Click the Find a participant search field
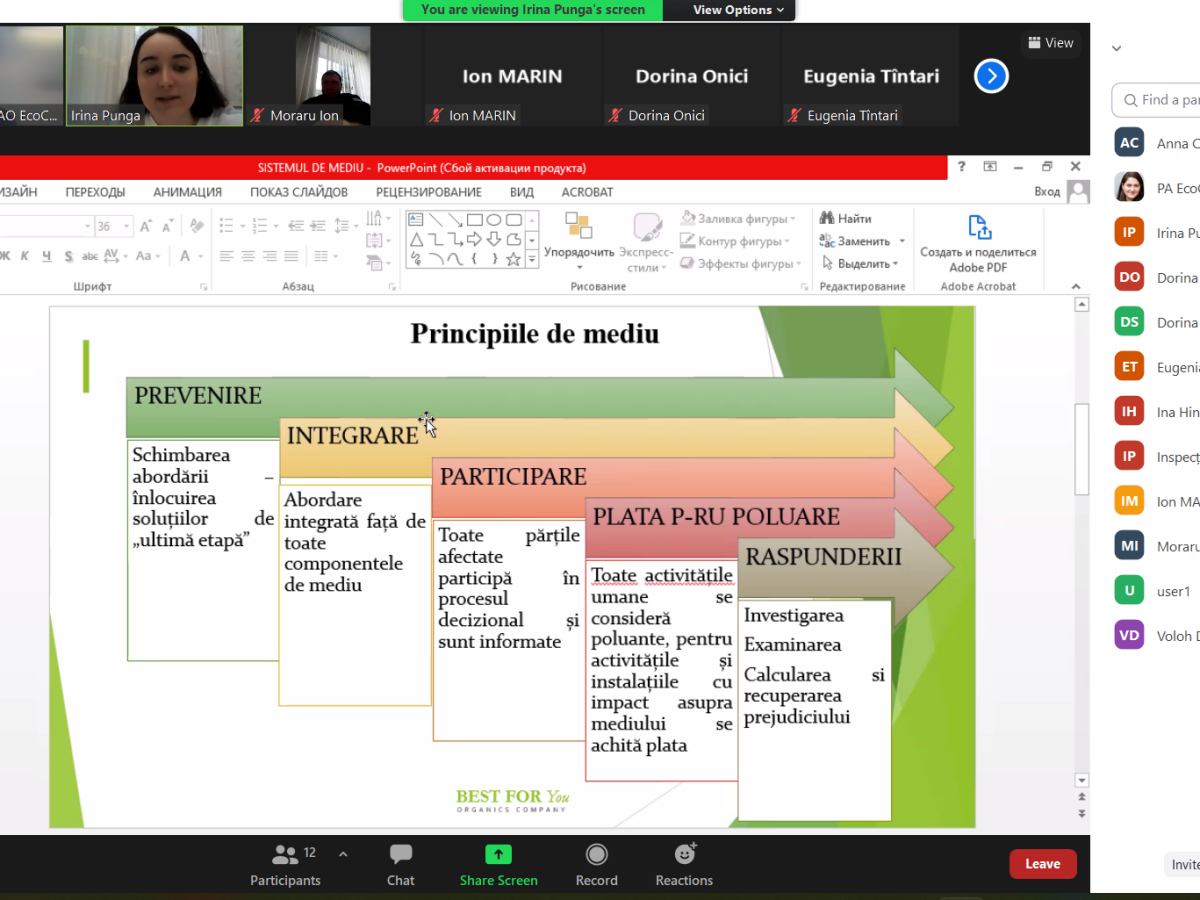The image size is (1200, 900). (1157, 100)
